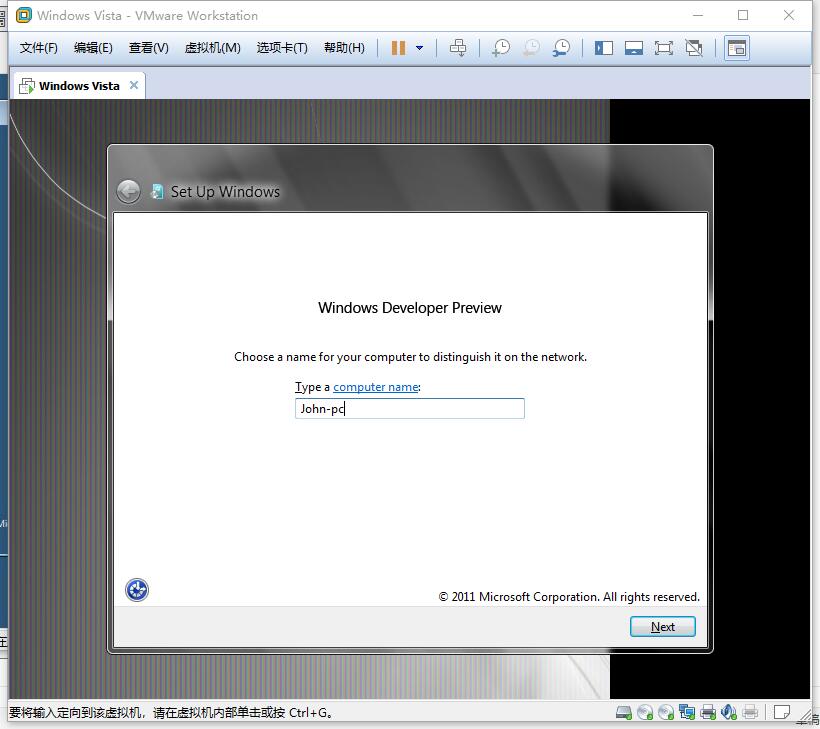This screenshot has width=820, height=729.
Task: Close the Windows Vista tab
Action: click(134, 85)
